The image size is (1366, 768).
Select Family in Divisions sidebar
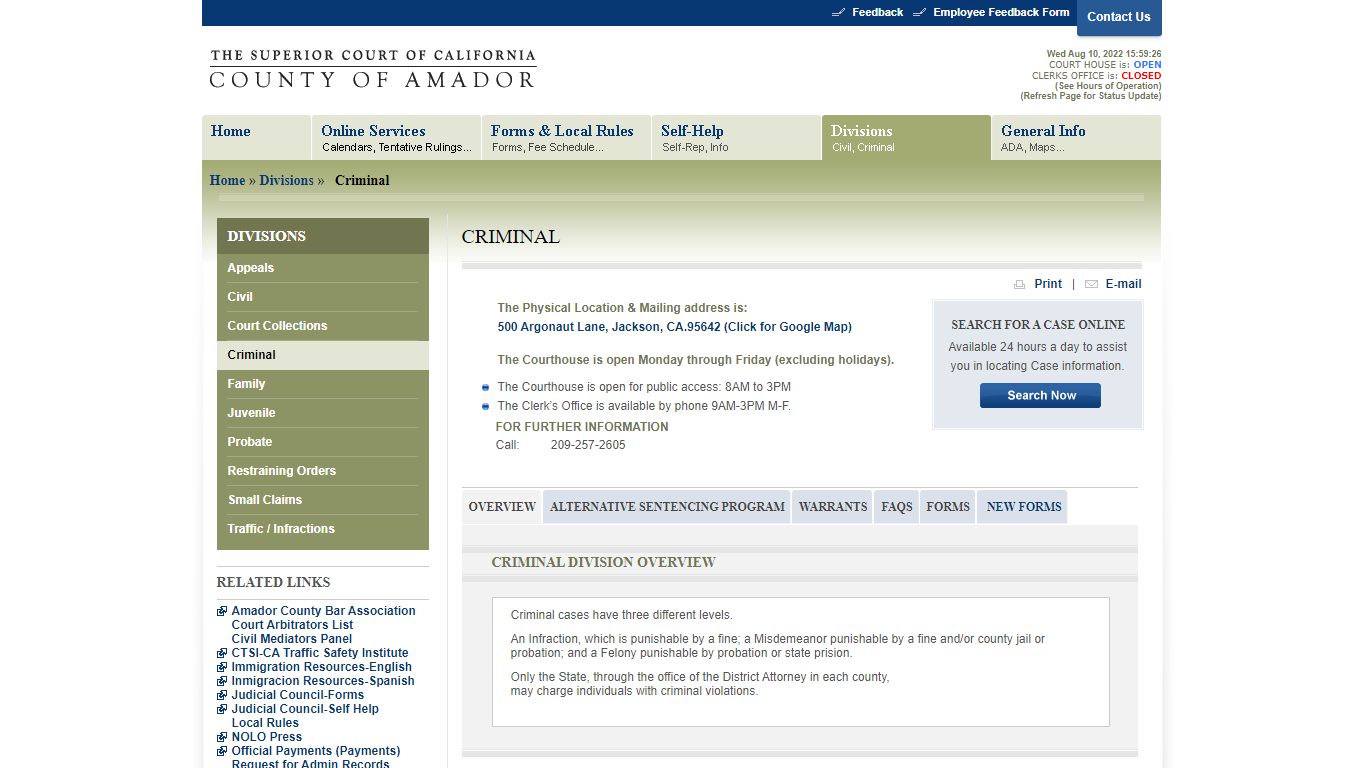(x=323, y=384)
